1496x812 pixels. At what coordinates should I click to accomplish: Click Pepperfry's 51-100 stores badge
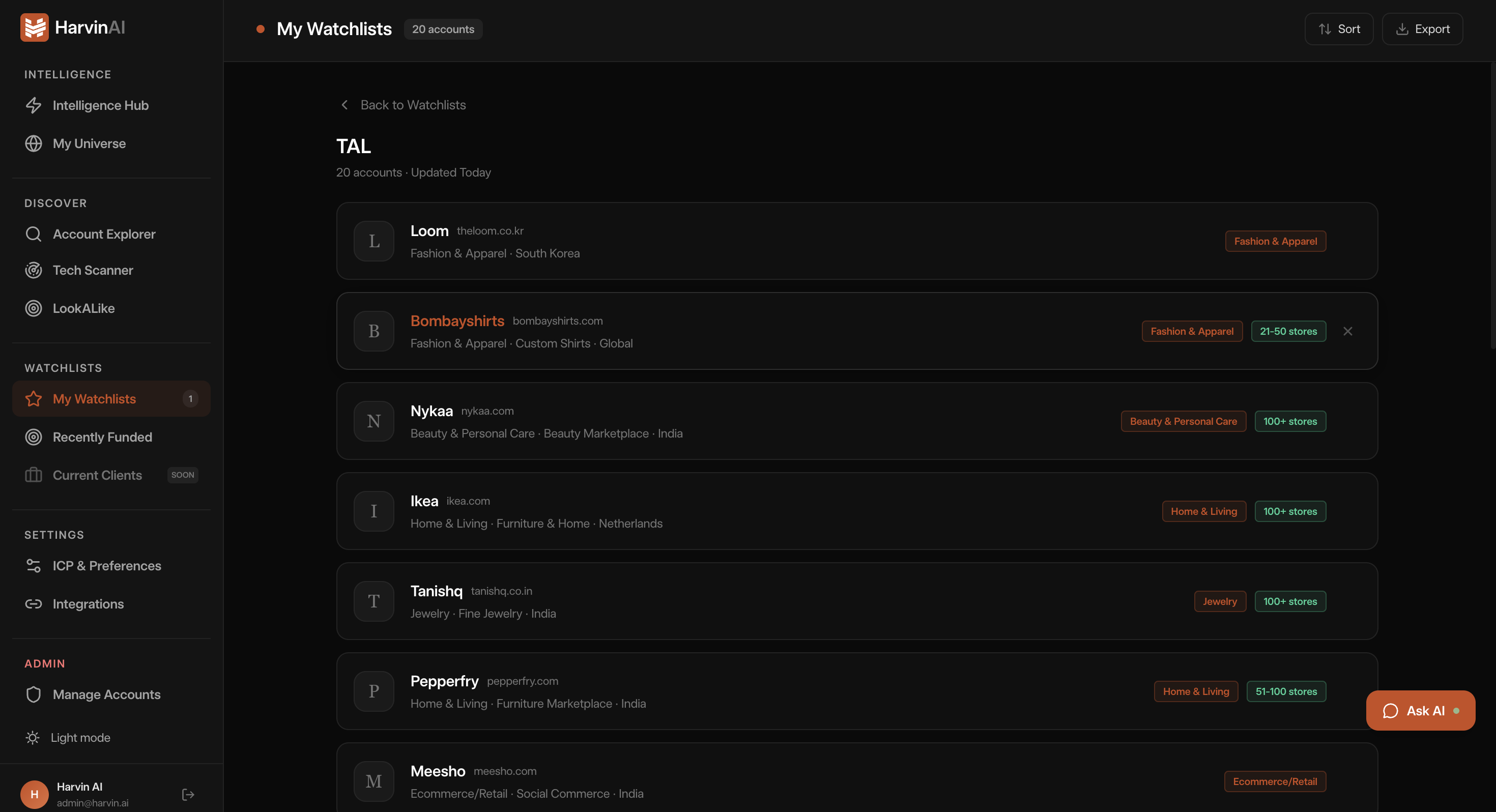click(x=1286, y=691)
